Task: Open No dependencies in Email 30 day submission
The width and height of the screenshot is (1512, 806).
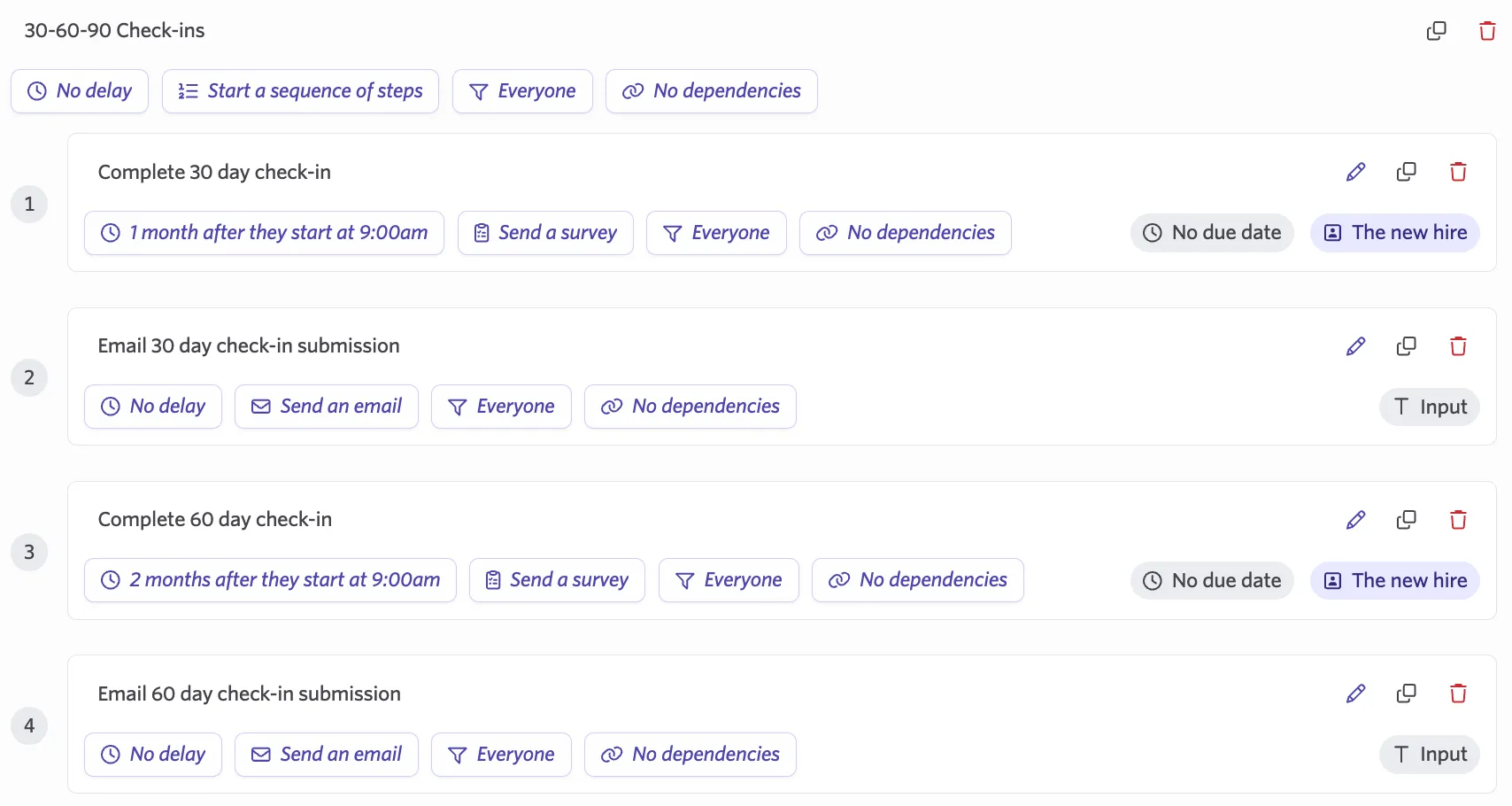Action: click(690, 407)
